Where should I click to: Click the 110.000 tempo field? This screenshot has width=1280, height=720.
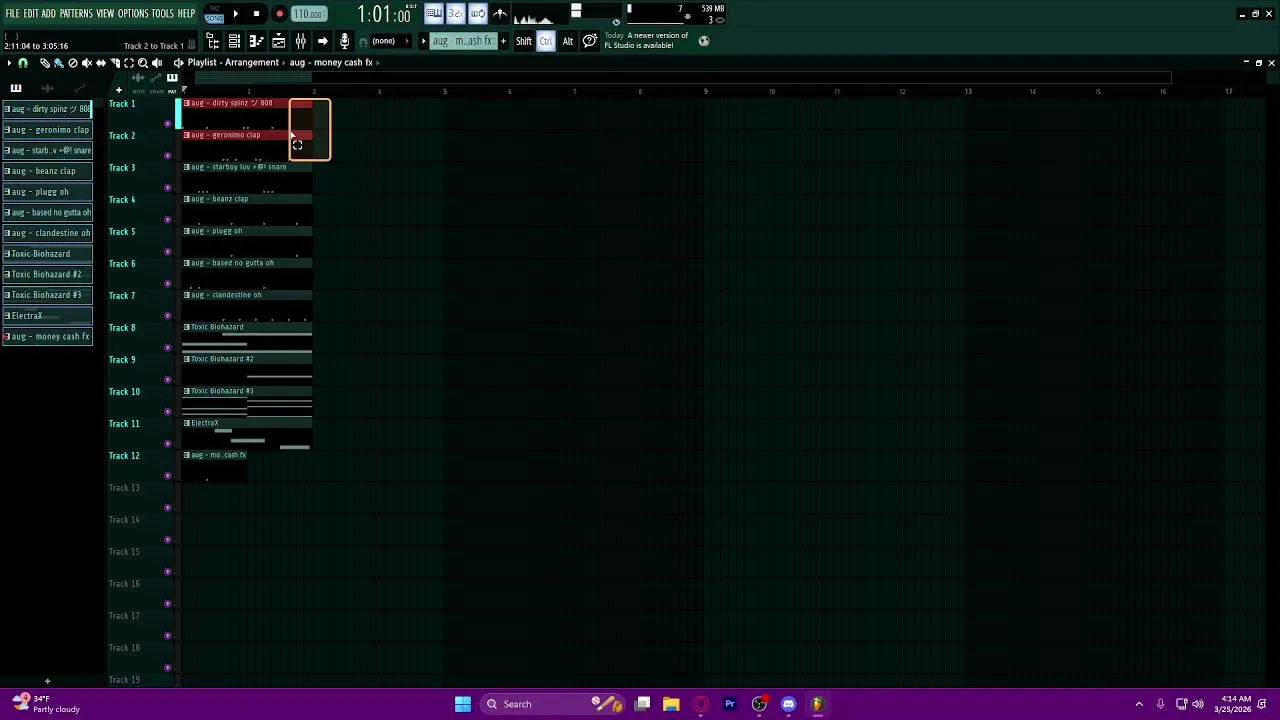click(309, 14)
